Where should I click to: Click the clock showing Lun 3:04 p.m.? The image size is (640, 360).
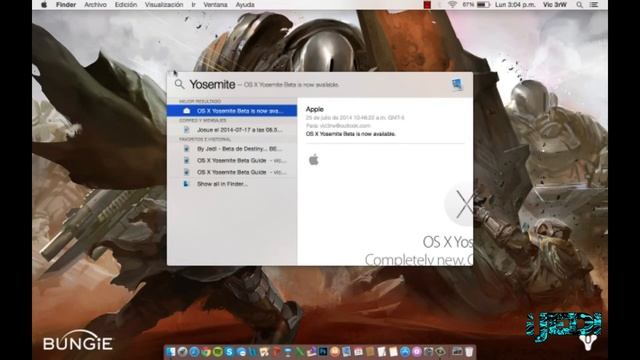515,5
